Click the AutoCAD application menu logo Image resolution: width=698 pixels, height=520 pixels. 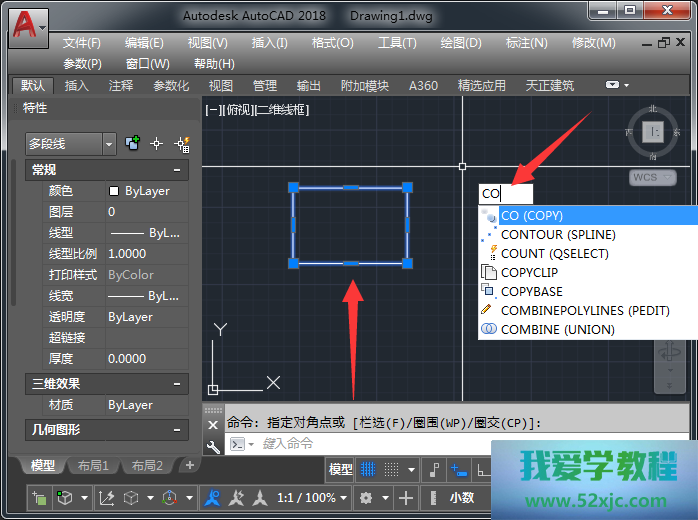(x=28, y=25)
